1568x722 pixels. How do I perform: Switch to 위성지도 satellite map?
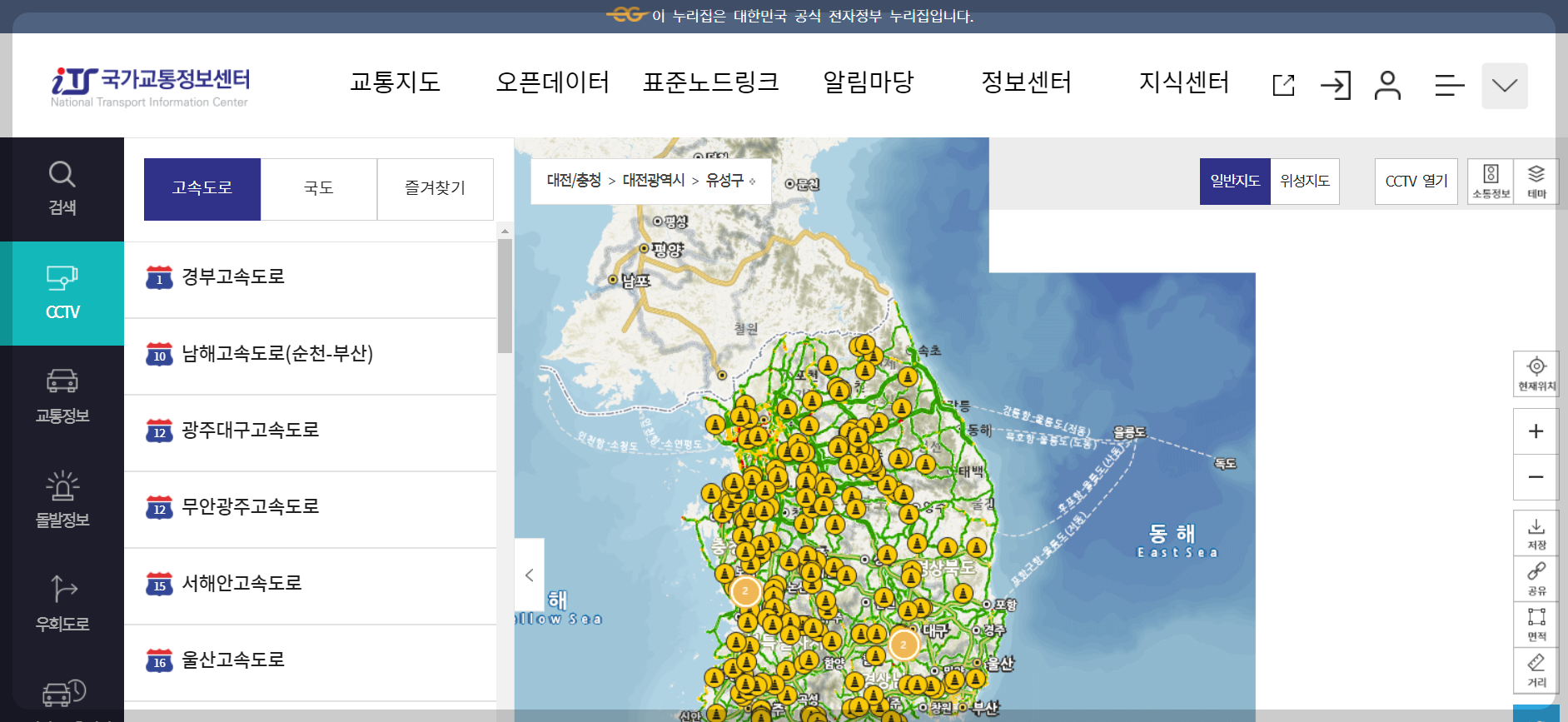point(1305,181)
